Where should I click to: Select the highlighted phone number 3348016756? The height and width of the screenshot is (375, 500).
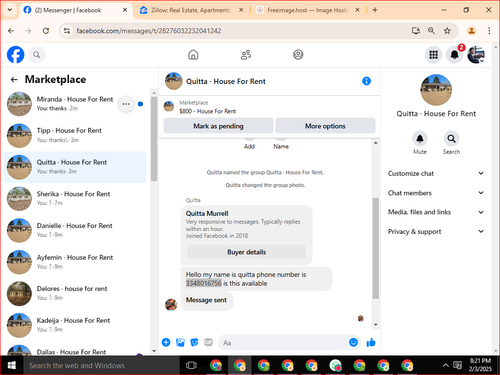pos(204,283)
